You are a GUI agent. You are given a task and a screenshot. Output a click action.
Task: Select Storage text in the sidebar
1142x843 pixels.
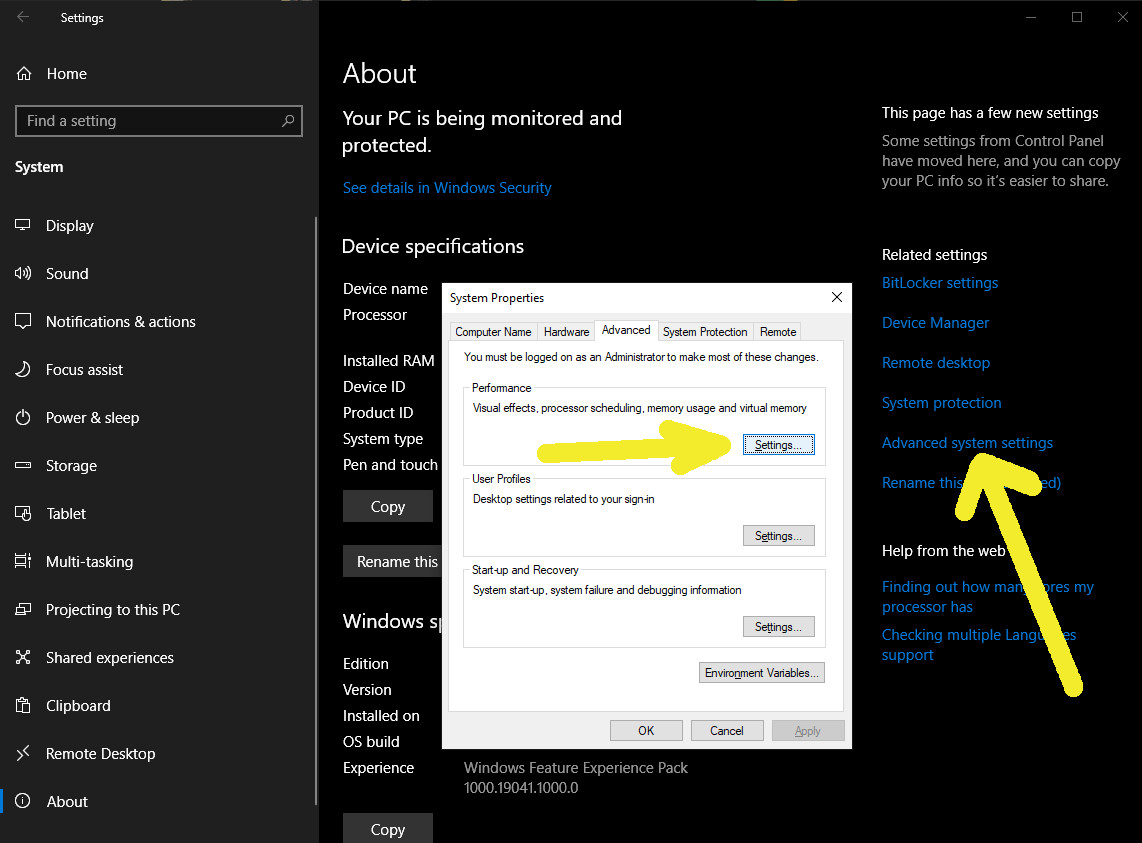pos(71,466)
